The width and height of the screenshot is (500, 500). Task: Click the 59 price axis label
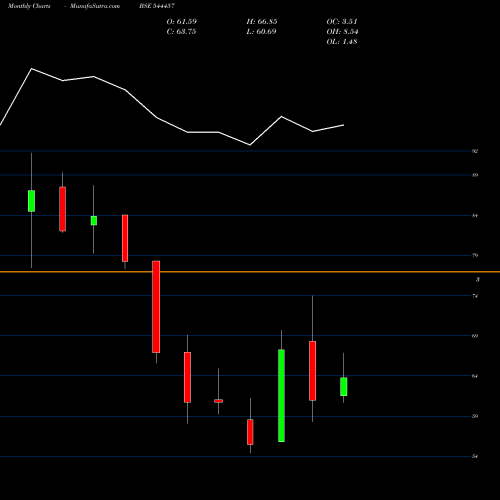[x=475, y=416]
